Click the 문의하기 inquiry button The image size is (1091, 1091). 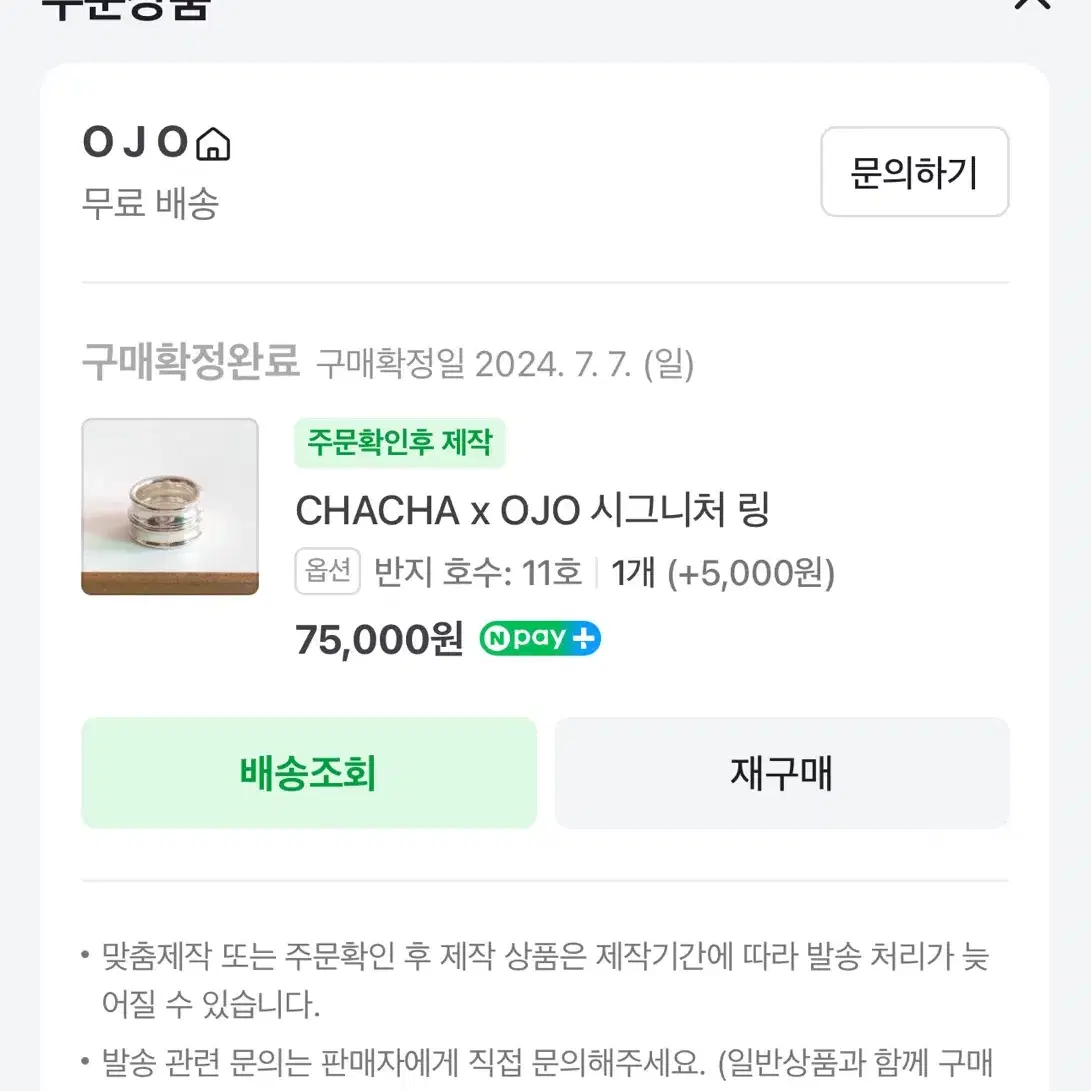(914, 172)
